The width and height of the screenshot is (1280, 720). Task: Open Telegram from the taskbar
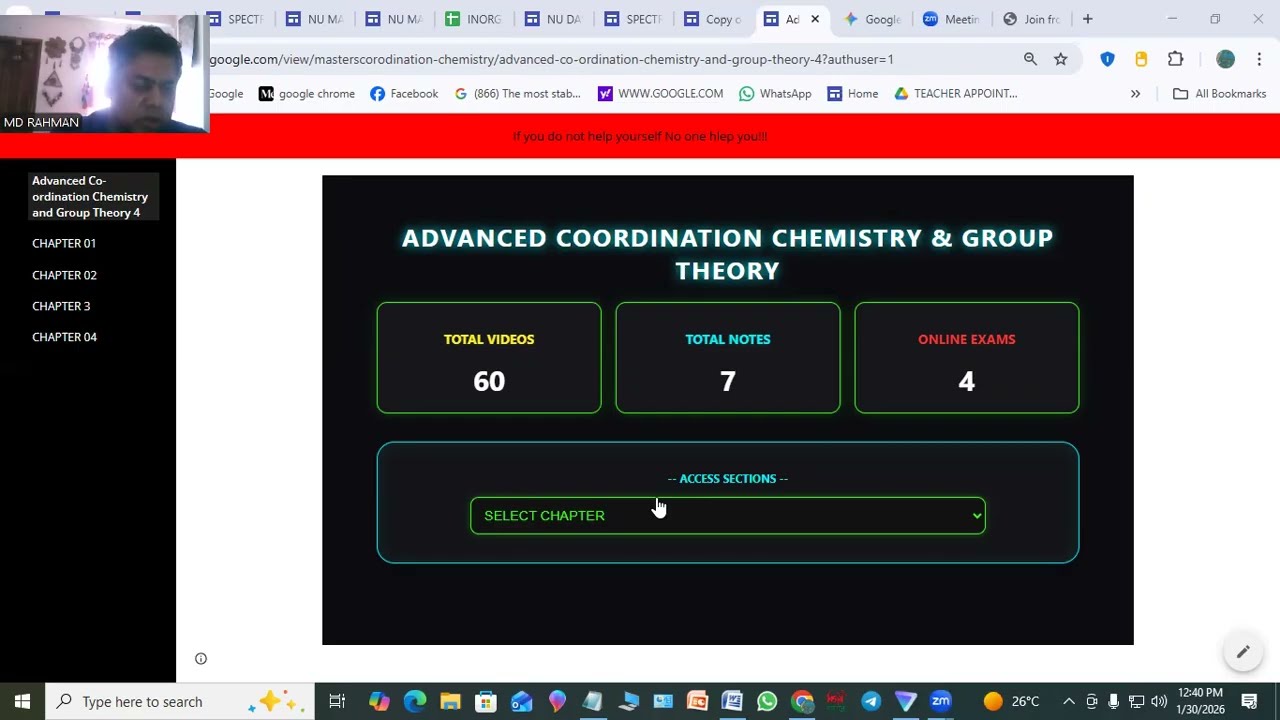point(871,701)
